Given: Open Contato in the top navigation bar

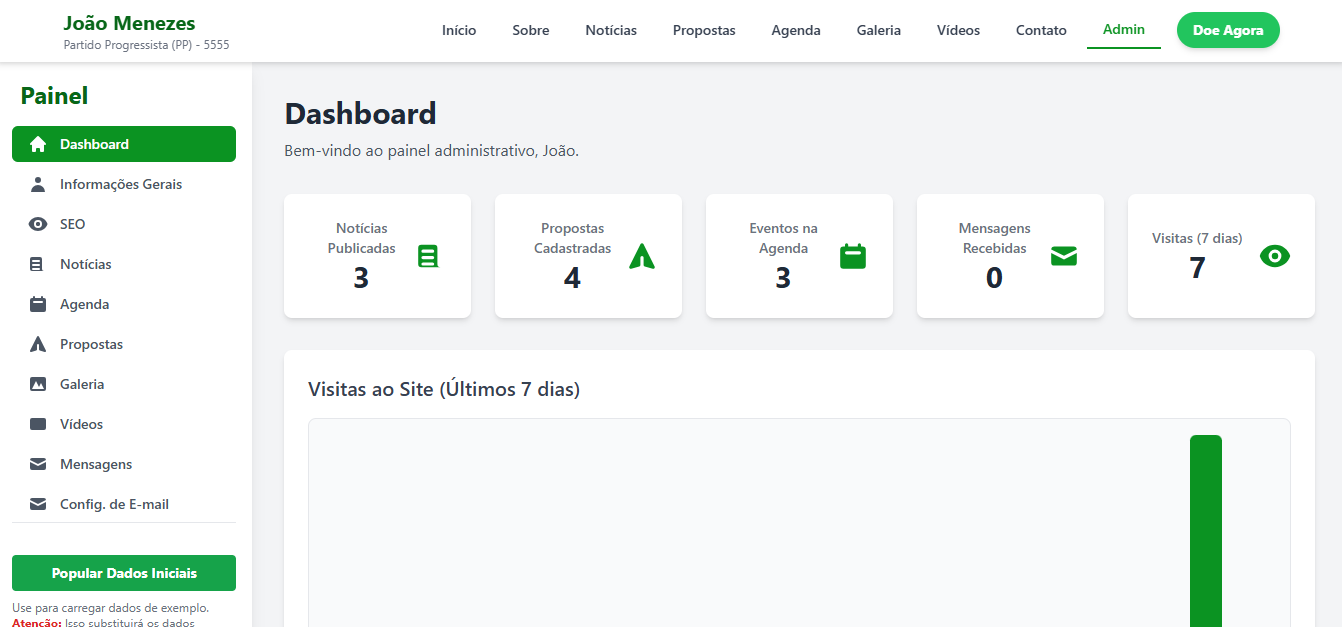Looking at the screenshot, I should (1041, 30).
